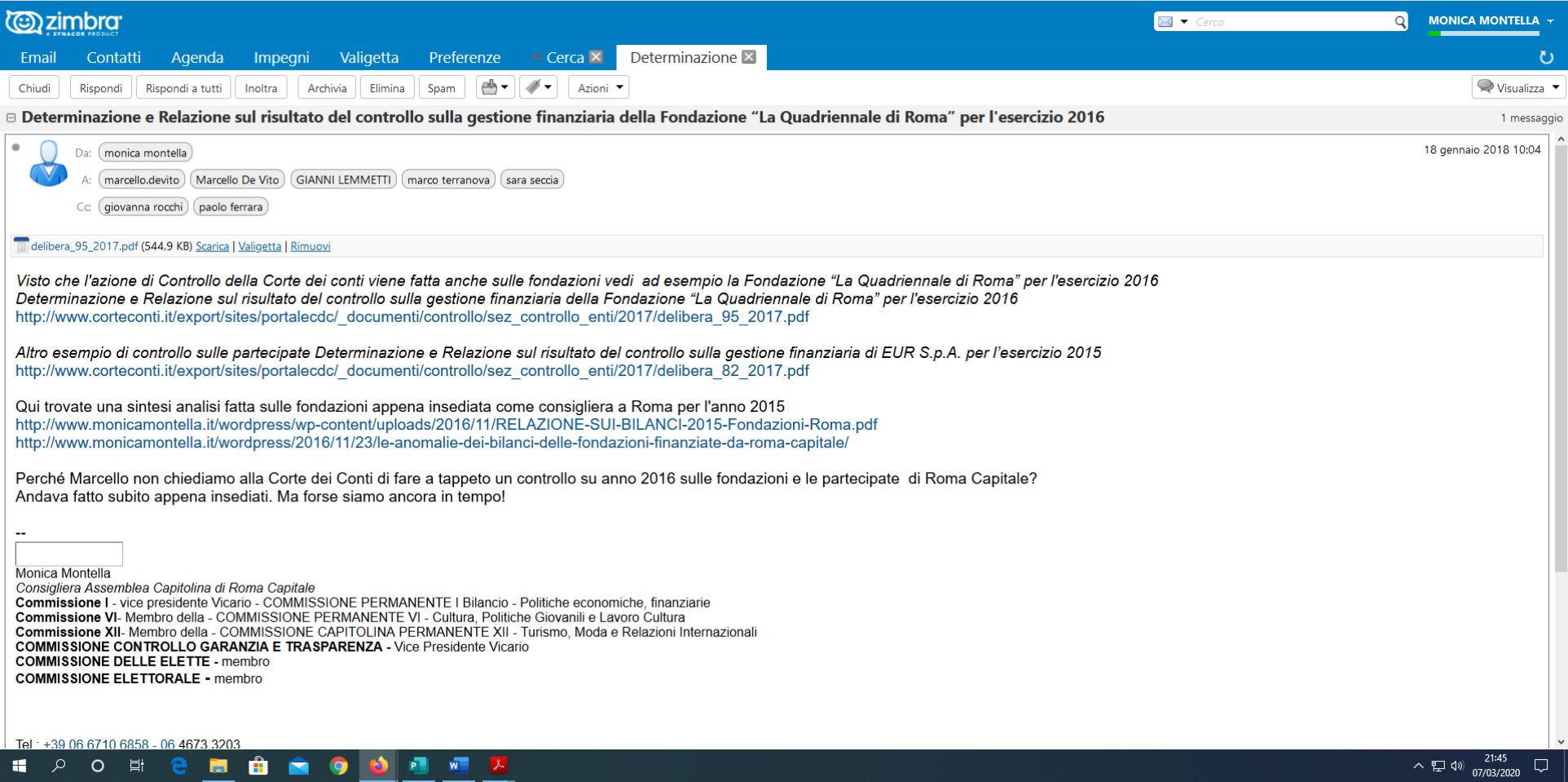Click in the Cerca search field

pyautogui.click(x=1292, y=22)
